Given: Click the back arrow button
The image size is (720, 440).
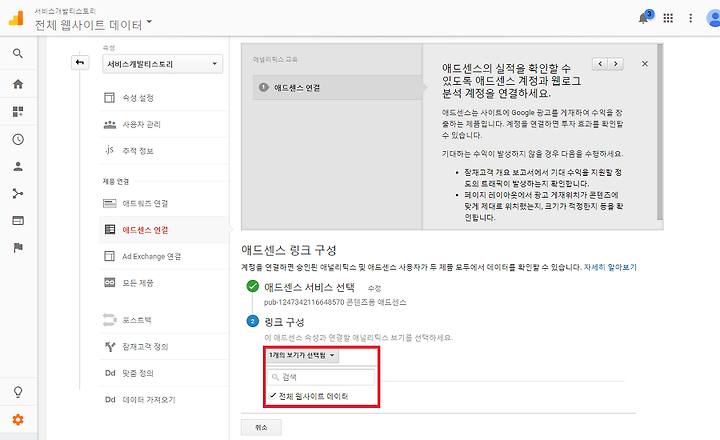Looking at the screenshot, I should (80, 62).
